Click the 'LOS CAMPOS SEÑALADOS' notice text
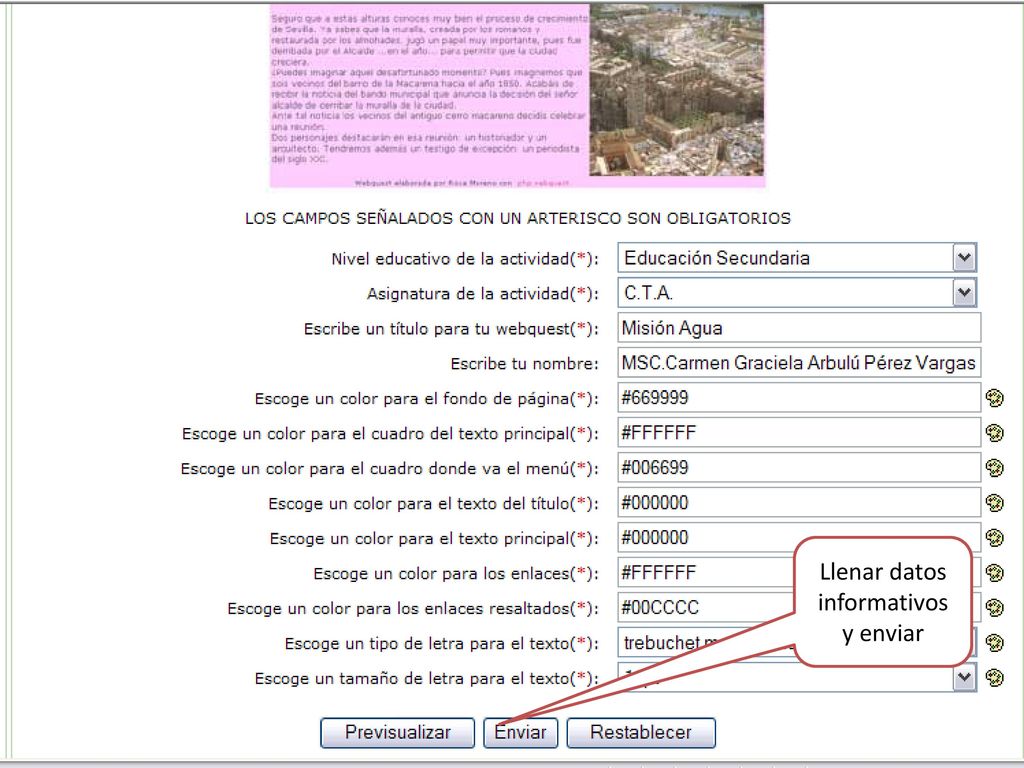This screenshot has height=768, width=1024. (x=518, y=218)
